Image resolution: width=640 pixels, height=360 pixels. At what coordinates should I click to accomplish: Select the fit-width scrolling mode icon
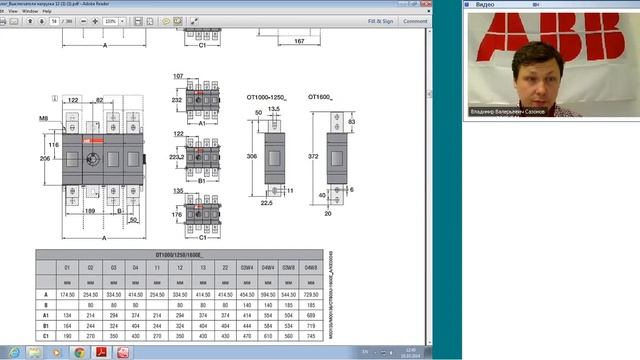tap(138, 21)
